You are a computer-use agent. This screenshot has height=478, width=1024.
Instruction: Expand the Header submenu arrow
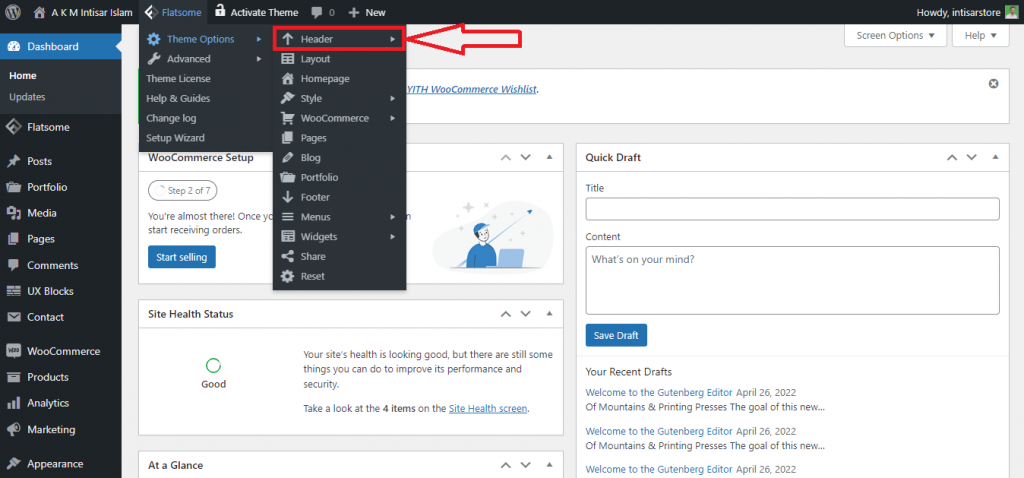point(392,39)
